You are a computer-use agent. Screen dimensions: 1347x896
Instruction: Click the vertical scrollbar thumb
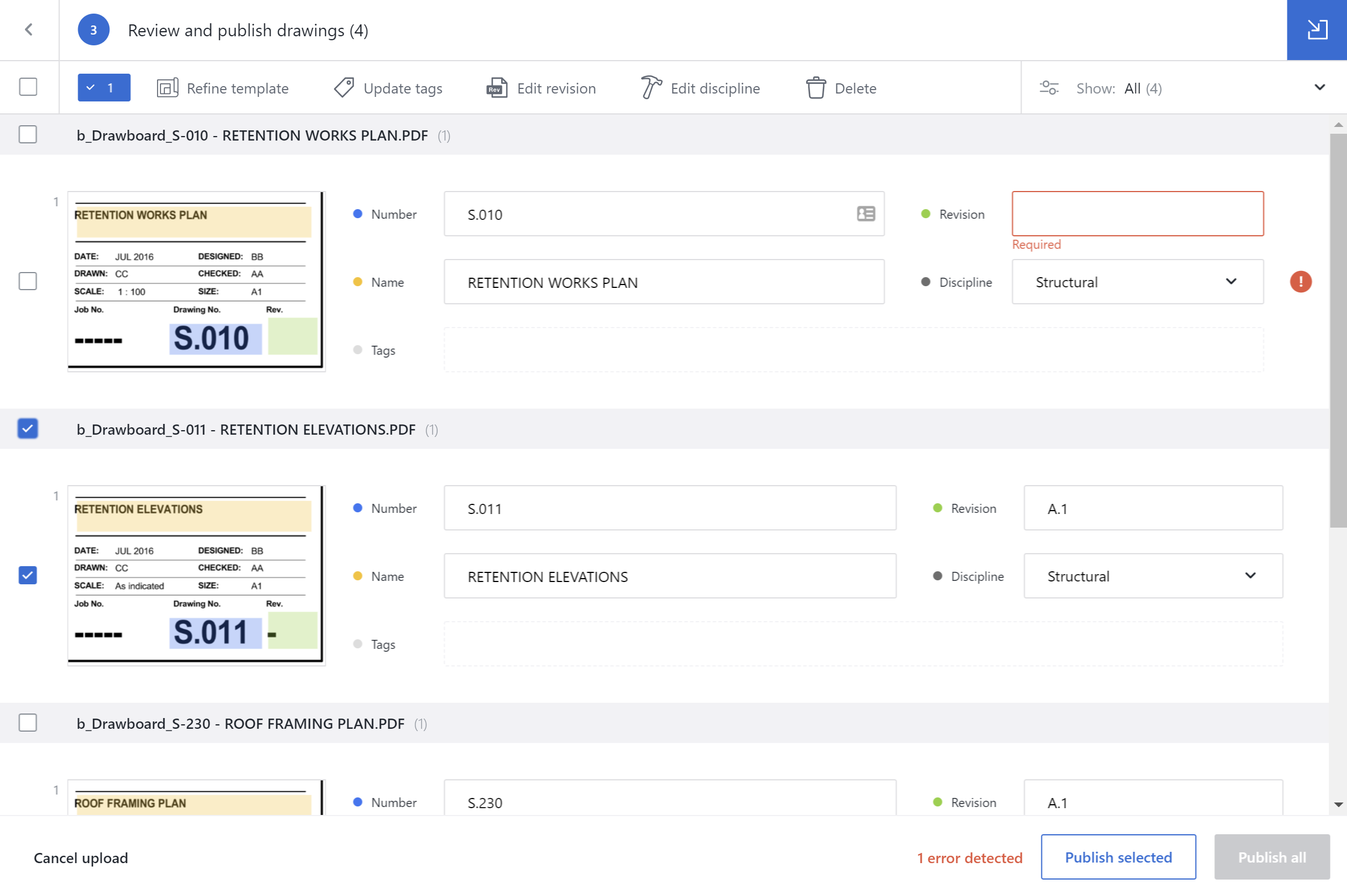click(x=1338, y=330)
